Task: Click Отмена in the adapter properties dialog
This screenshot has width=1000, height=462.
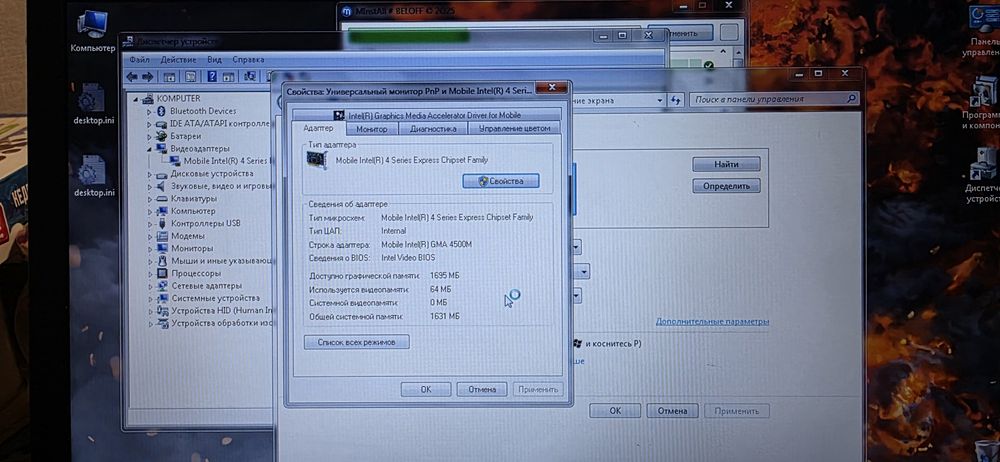Action: 482,389
